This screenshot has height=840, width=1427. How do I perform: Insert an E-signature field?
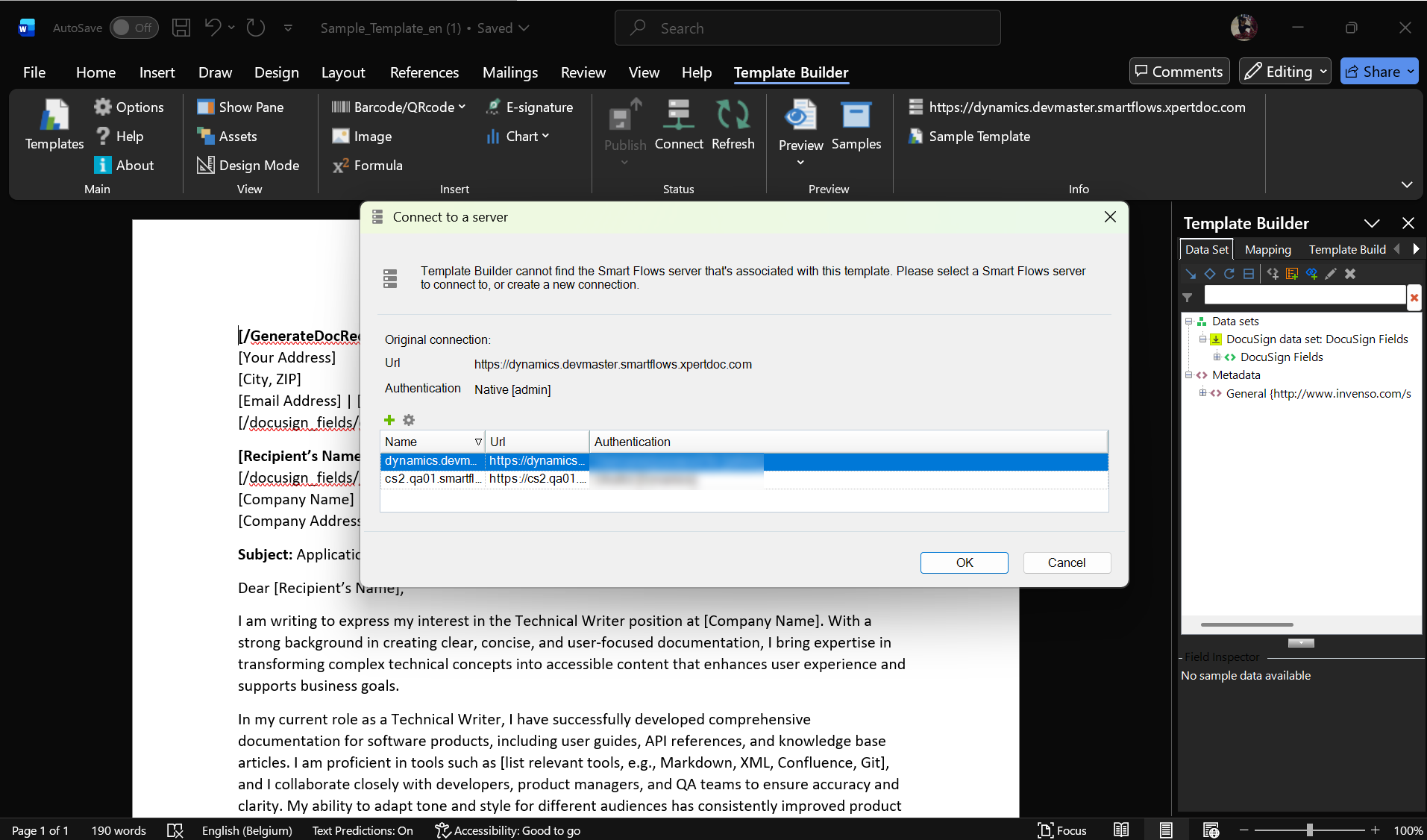(529, 107)
